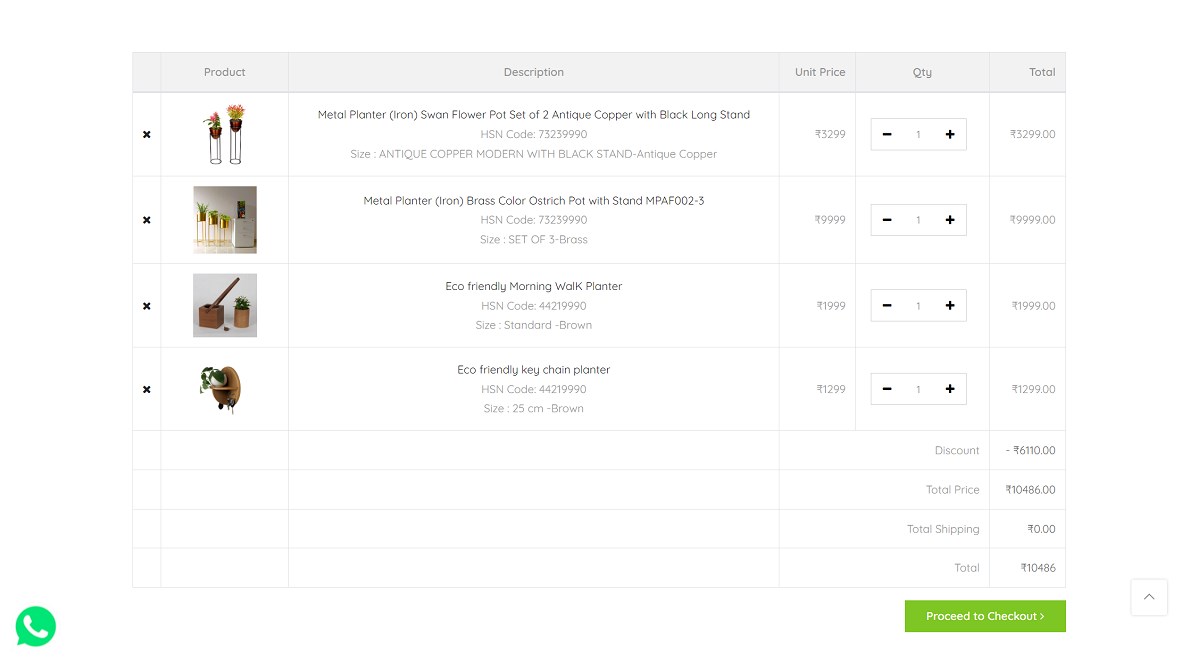
Task: Add one more Morning Walk Planter
Action: (x=950, y=306)
